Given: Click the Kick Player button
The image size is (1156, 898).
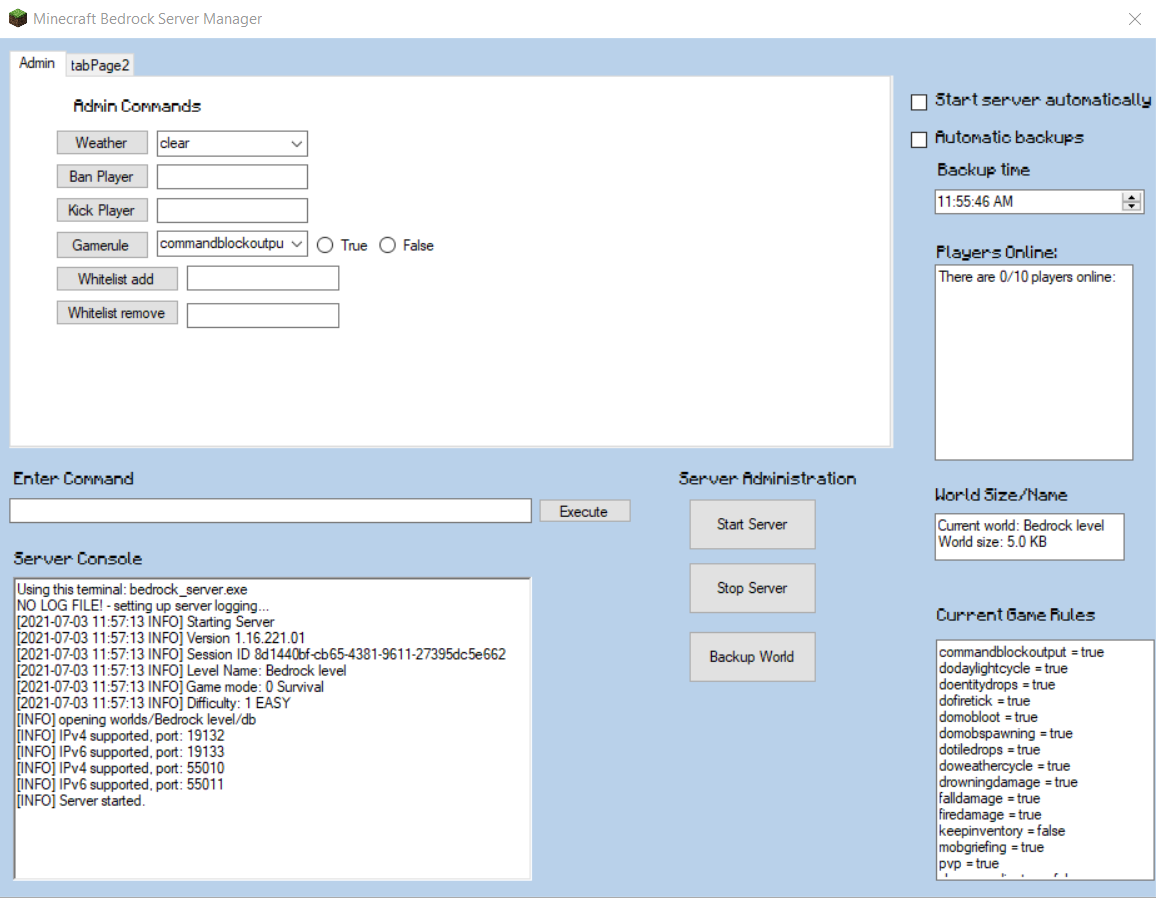Looking at the screenshot, I should (102, 211).
